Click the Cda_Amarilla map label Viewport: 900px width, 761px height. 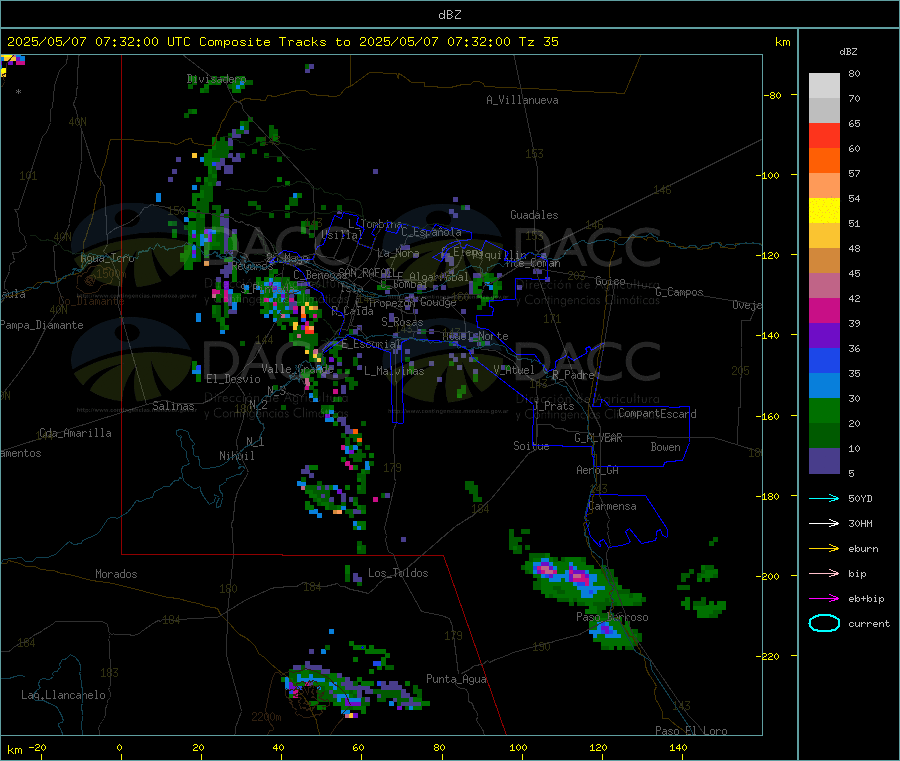pyautogui.click(x=75, y=433)
